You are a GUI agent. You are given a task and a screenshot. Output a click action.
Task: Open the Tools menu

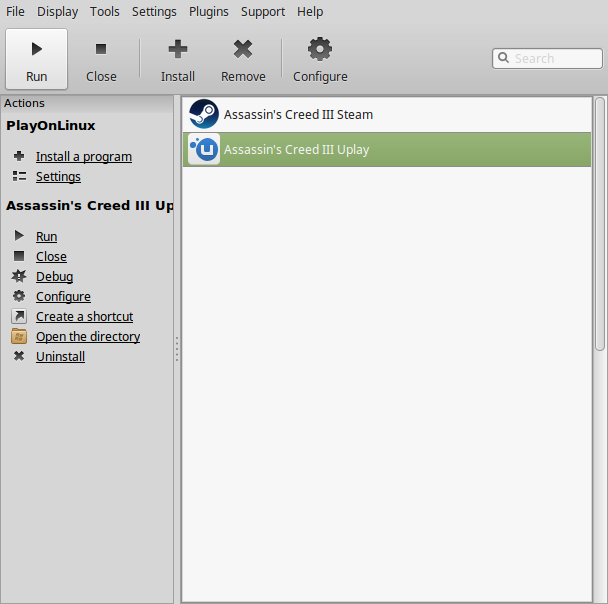[x=105, y=12]
